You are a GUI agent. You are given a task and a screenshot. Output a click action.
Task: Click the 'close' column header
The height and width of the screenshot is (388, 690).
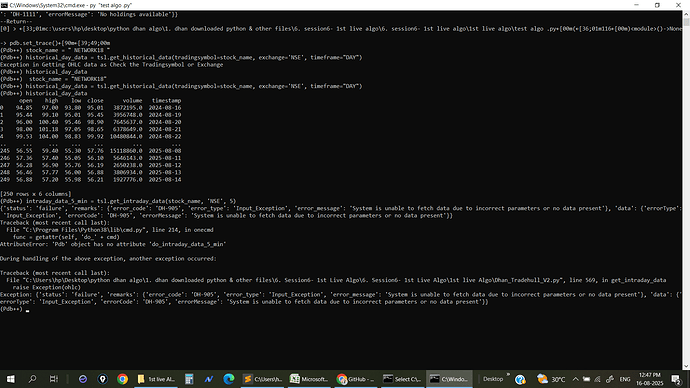pos(95,101)
